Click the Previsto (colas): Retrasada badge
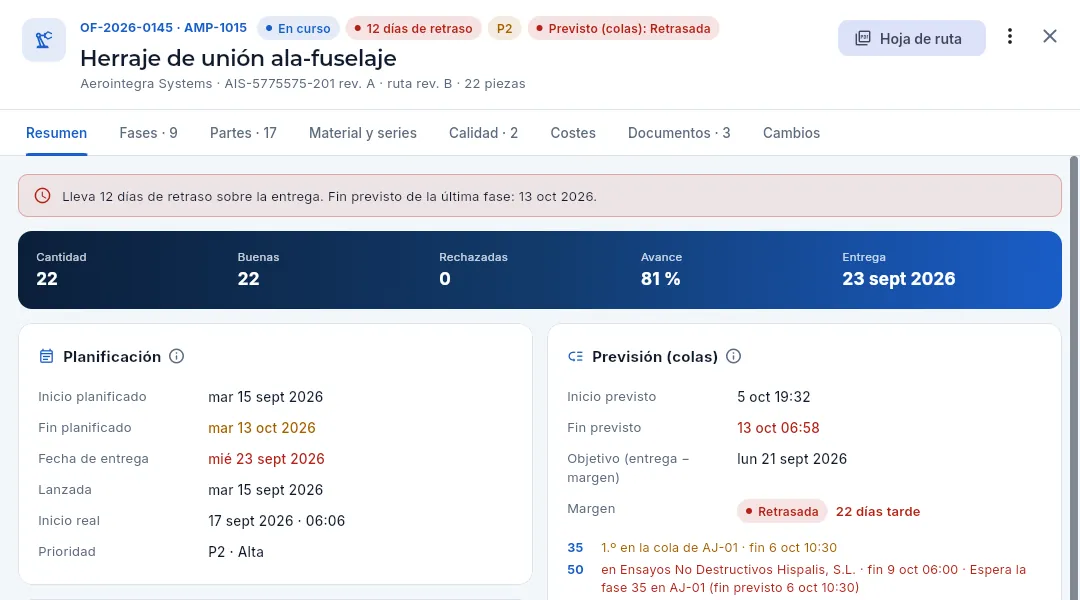The image size is (1080, 600). [623, 28]
